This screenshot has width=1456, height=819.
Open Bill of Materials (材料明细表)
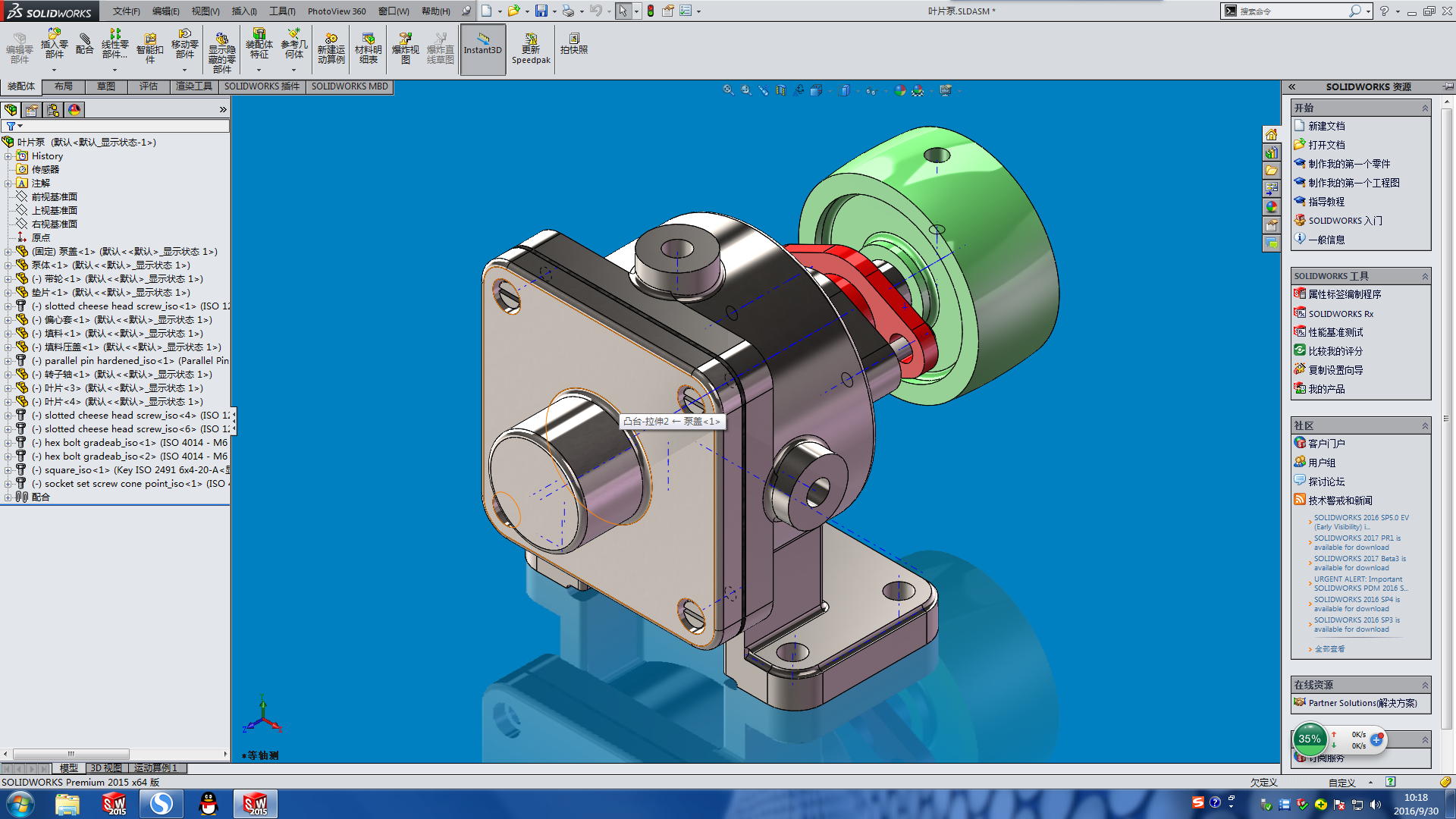pos(369,48)
